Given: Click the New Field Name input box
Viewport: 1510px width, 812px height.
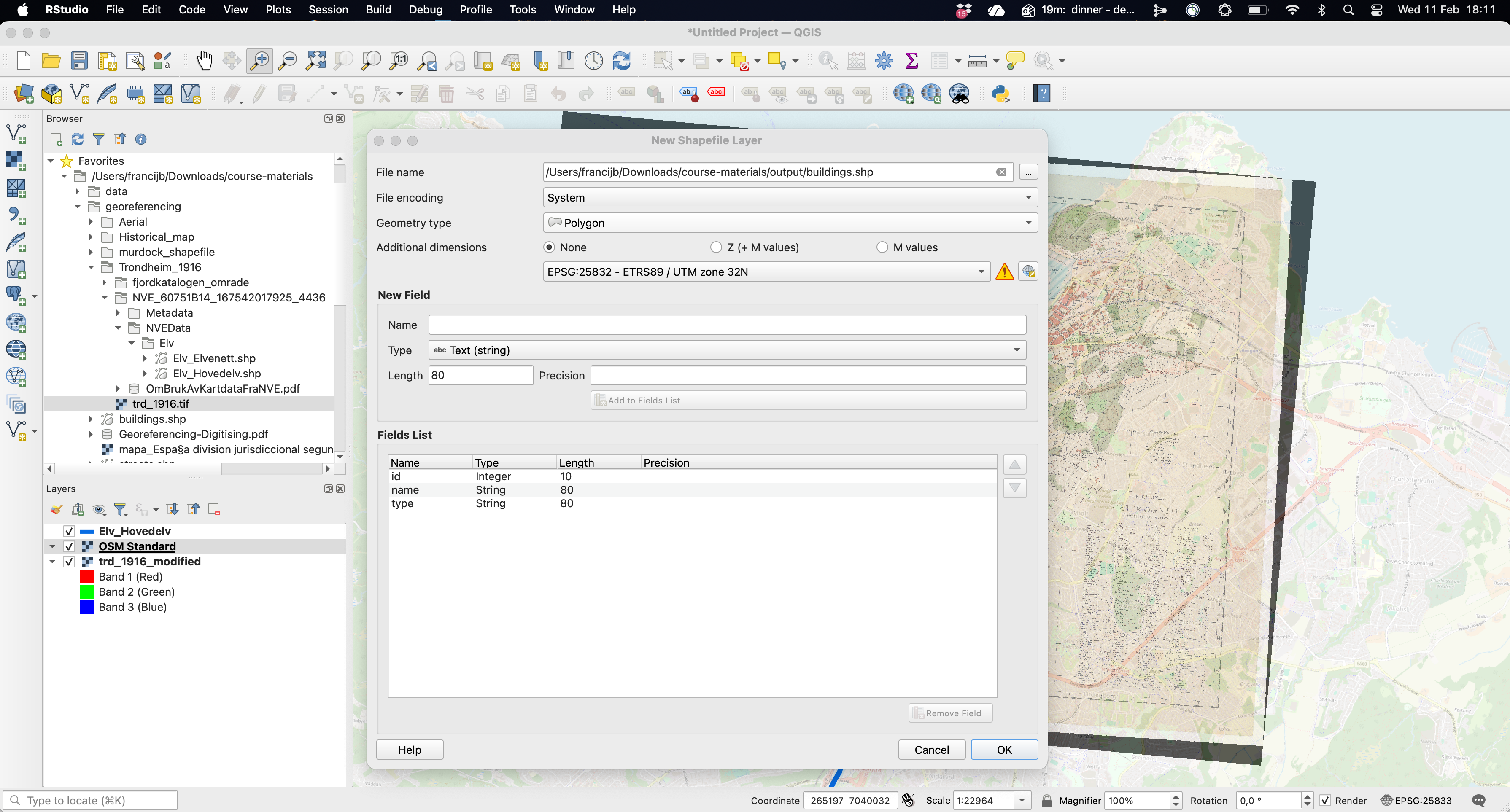Looking at the screenshot, I should 727,325.
